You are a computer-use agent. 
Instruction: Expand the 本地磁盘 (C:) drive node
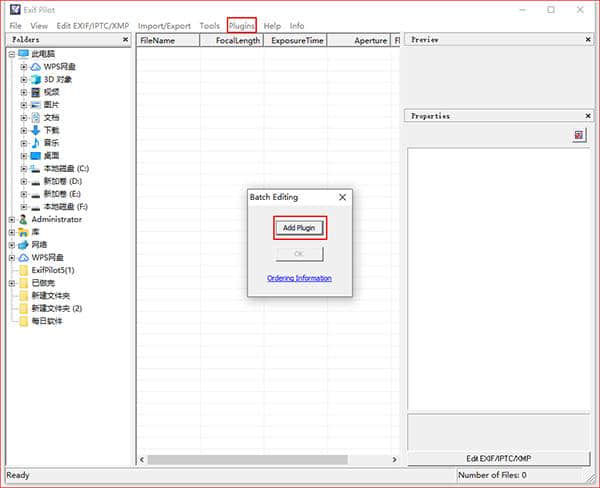coord(23,169)
